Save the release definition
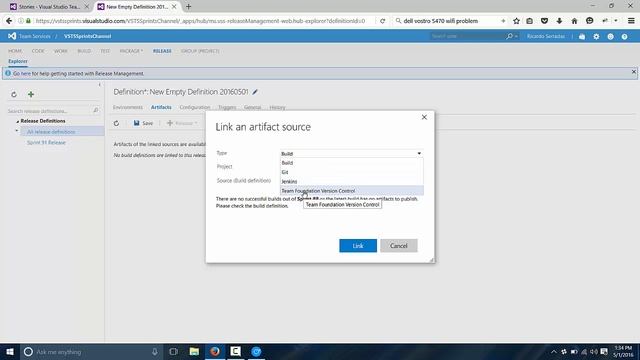This screenshot has width=640, height=360. 143,123
